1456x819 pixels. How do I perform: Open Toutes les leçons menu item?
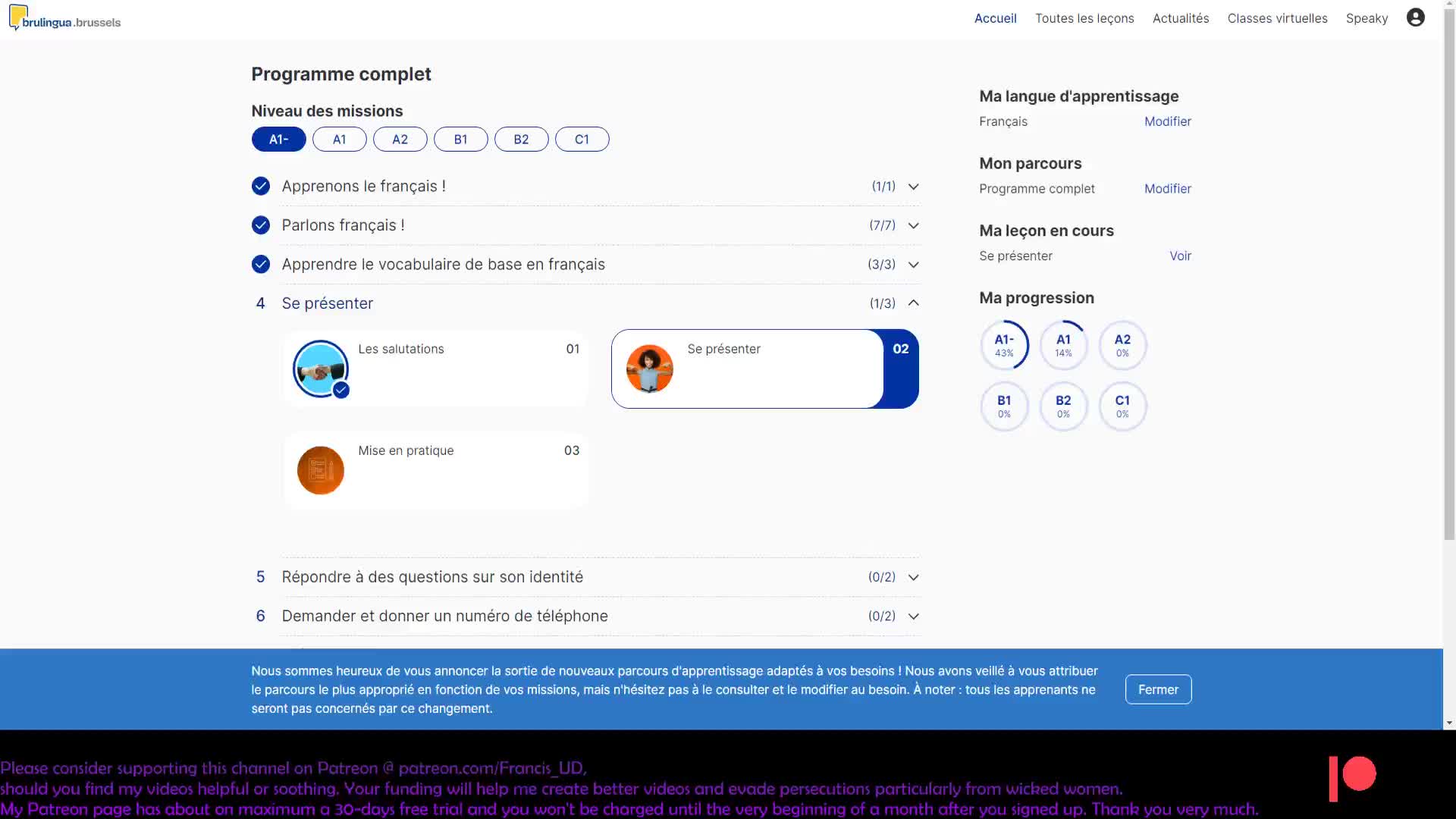click(x=1084, y=18)
